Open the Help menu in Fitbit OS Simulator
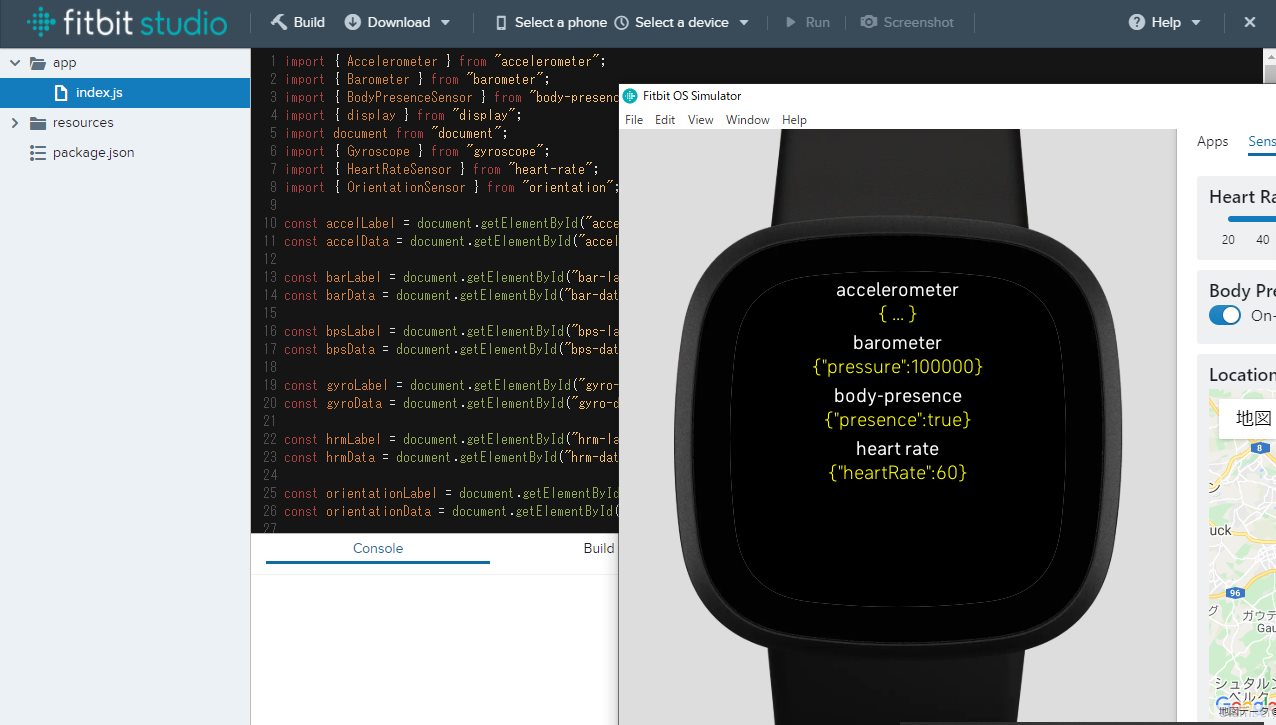 coord(794,120)
